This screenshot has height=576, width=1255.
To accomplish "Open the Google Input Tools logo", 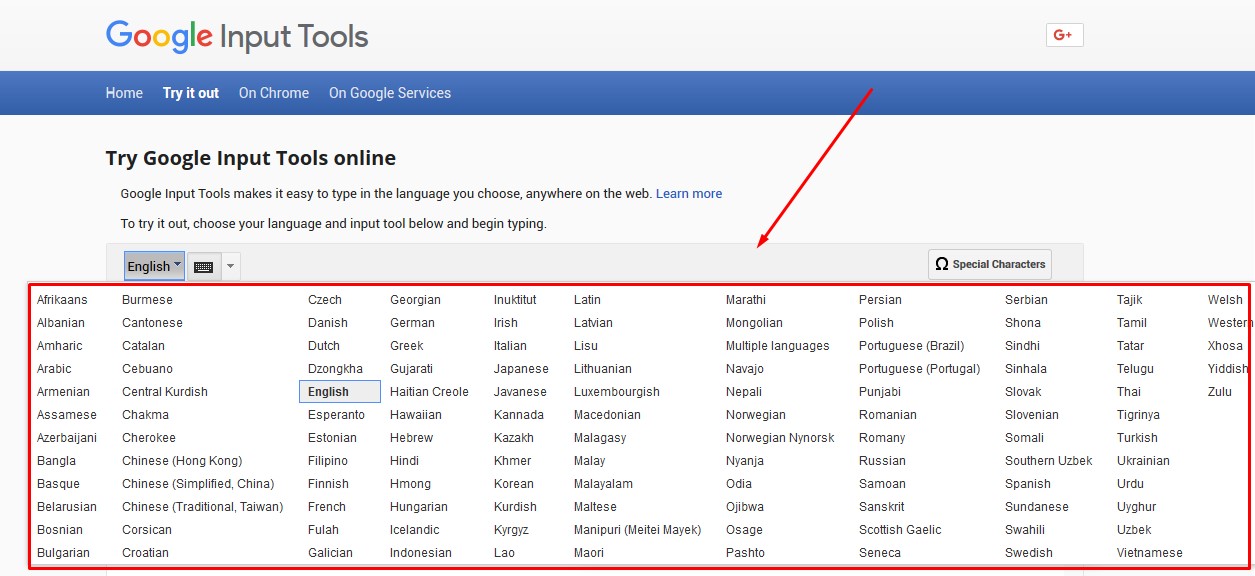I will pos(237,37).
